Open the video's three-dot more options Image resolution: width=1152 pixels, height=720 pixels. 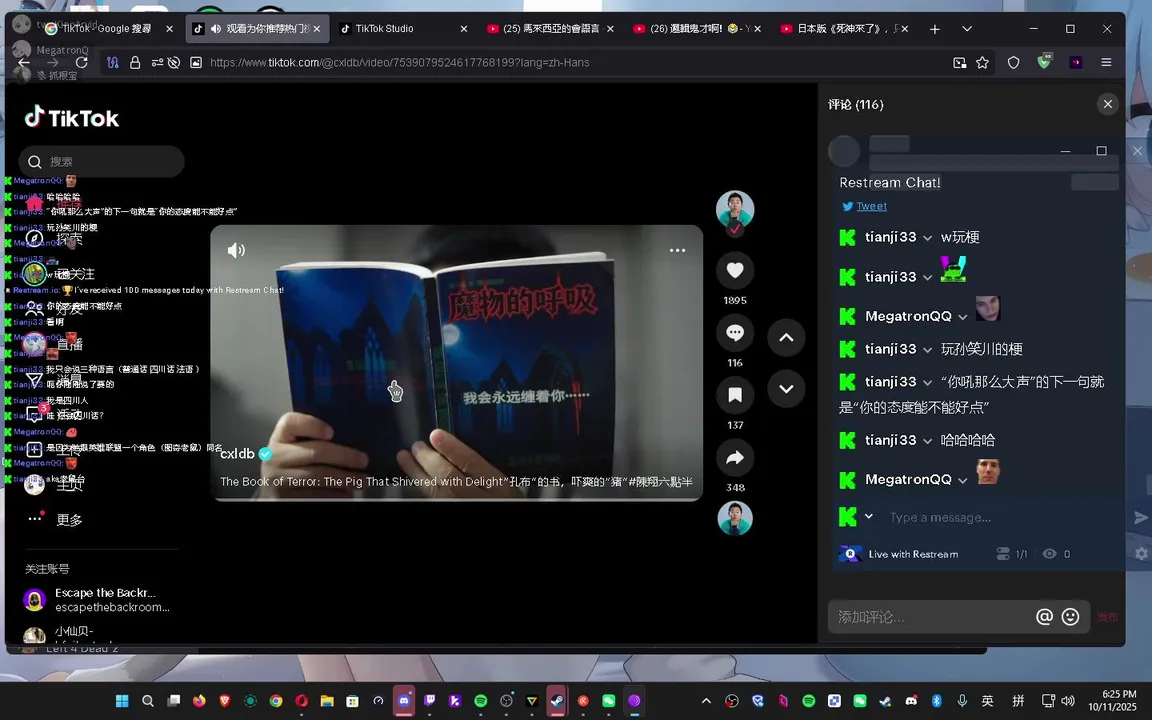click(677, 251)
